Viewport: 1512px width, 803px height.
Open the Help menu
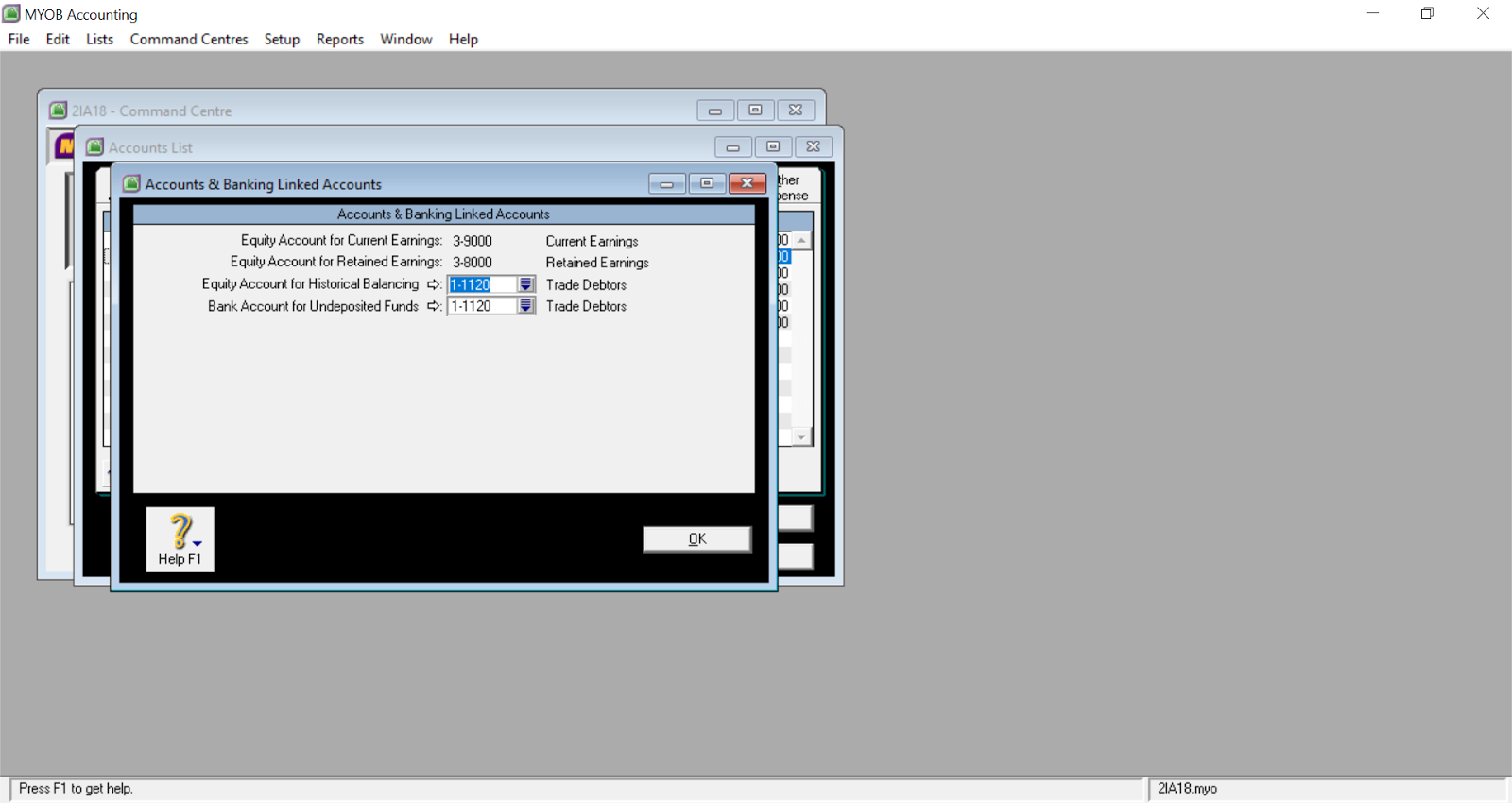coord(463,39)
